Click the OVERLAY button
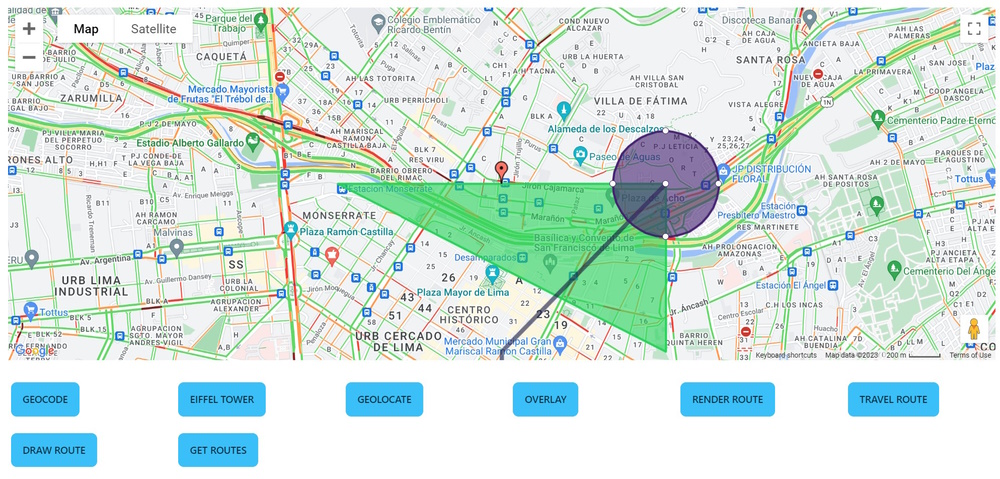The image size is (1000, 479). 545,399
